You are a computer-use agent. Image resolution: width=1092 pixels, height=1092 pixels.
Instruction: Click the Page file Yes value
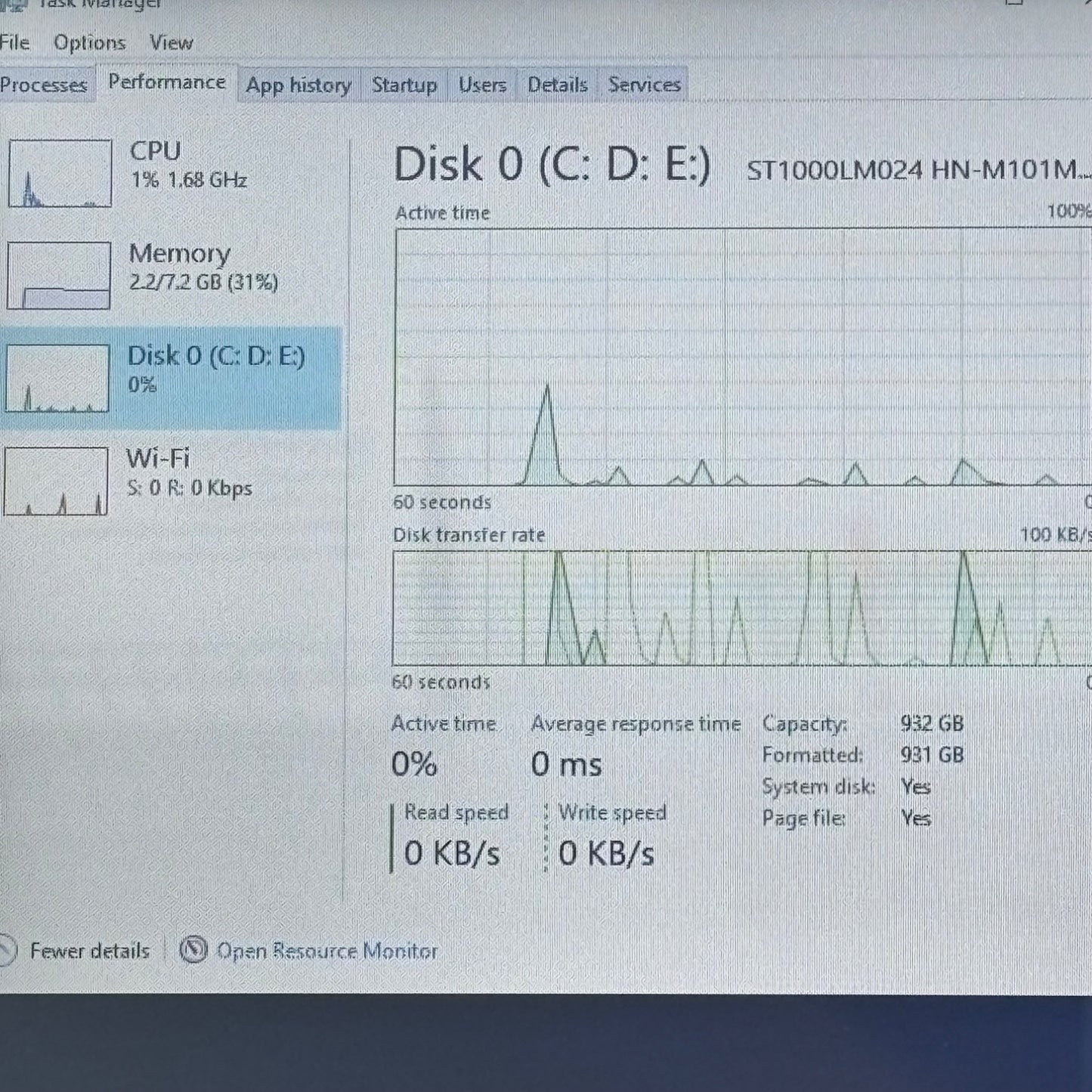point(915,818)
